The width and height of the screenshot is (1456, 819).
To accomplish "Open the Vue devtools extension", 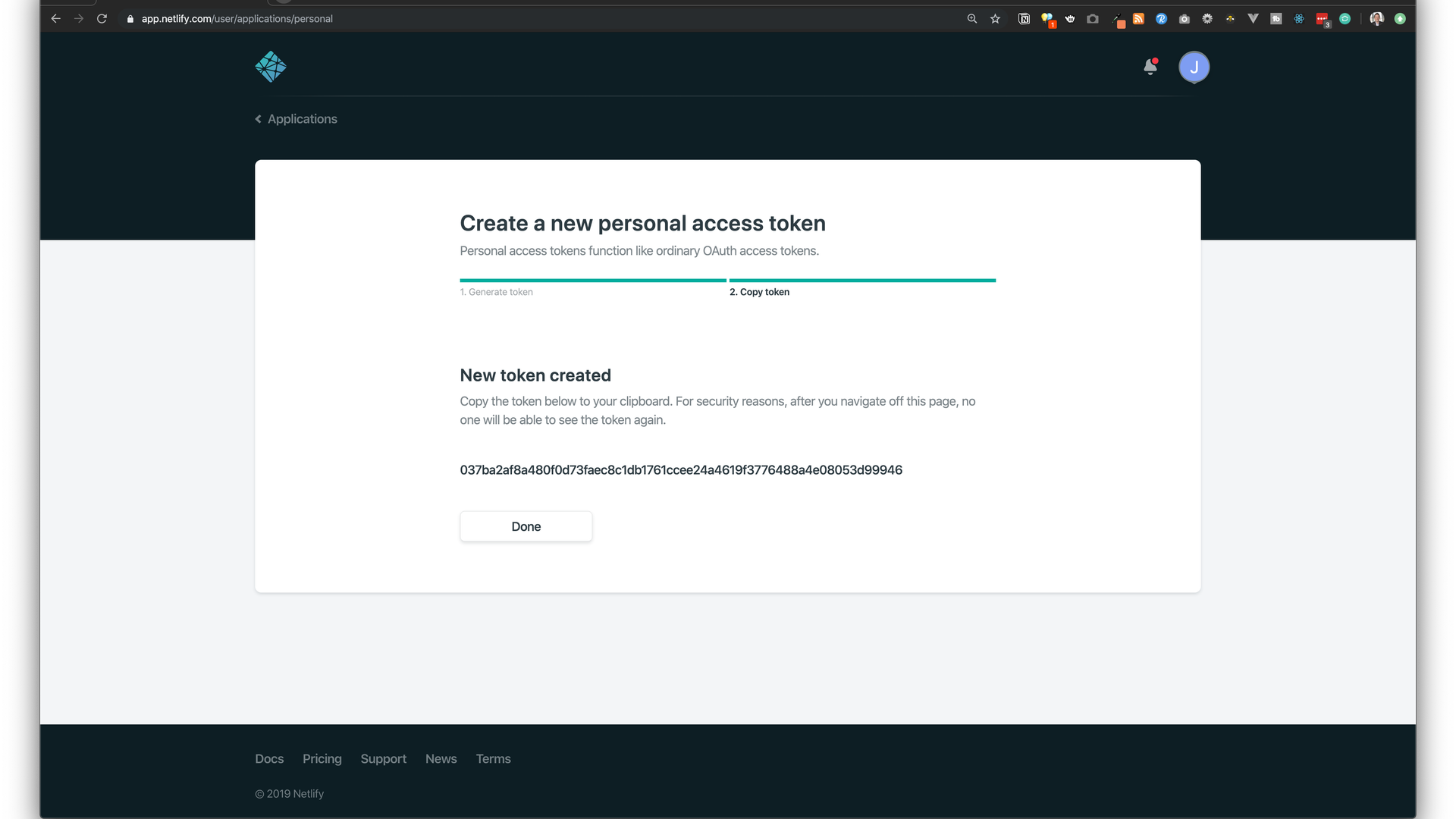I will pyautogui.click(x=1253, y=19).
